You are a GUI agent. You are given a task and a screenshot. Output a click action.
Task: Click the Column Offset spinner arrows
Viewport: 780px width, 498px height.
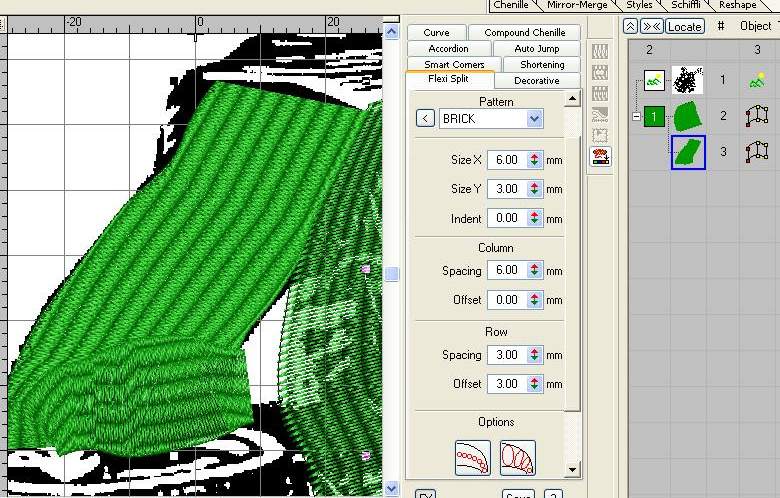(535, 300)
